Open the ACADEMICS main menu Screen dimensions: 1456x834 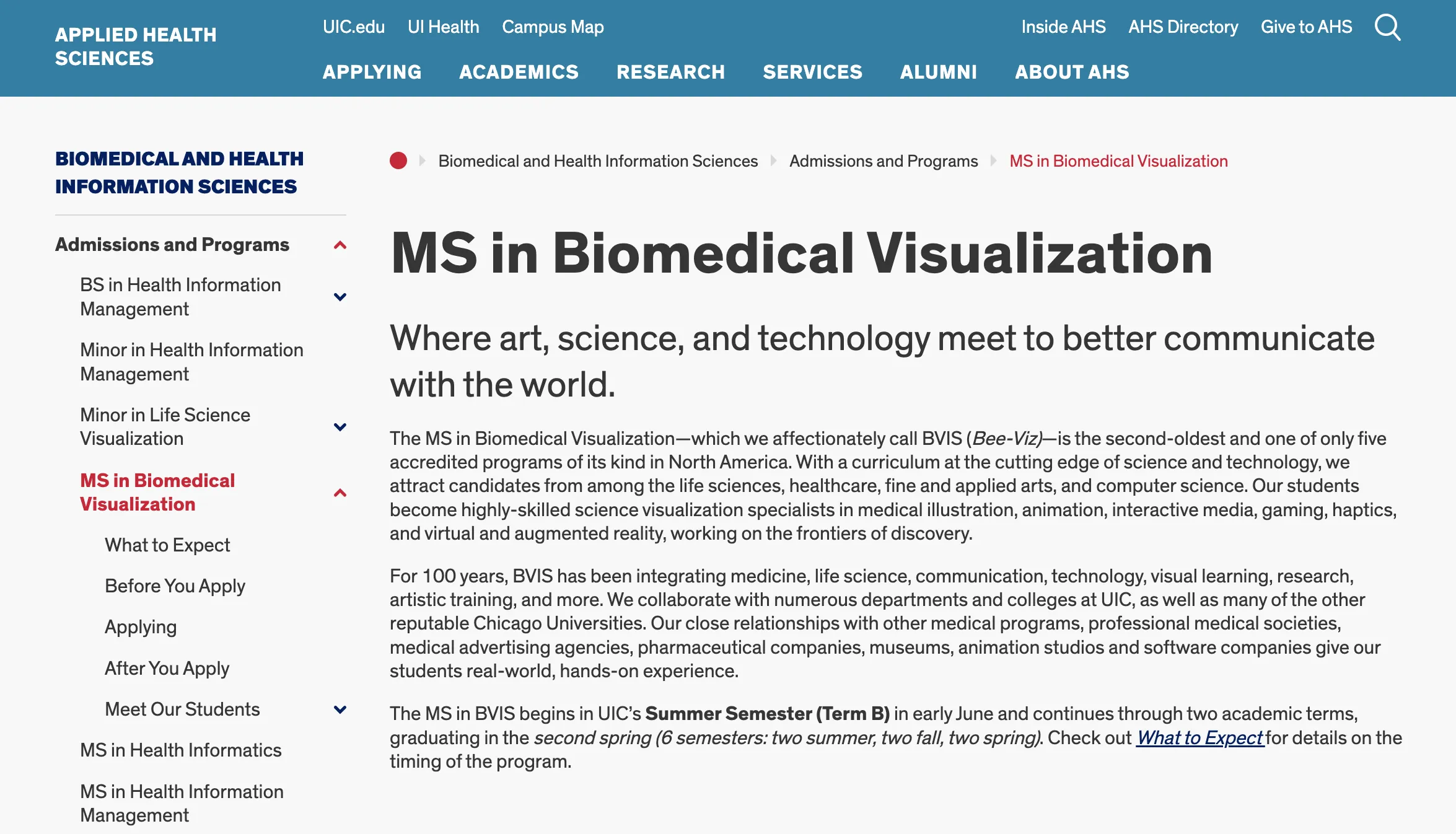coord(519,72)
